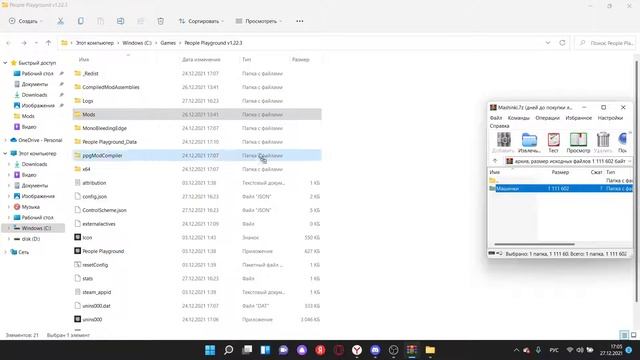Expand the address bar history dropdown
Screen dimensions: 640x360
[x=548, y=43]
